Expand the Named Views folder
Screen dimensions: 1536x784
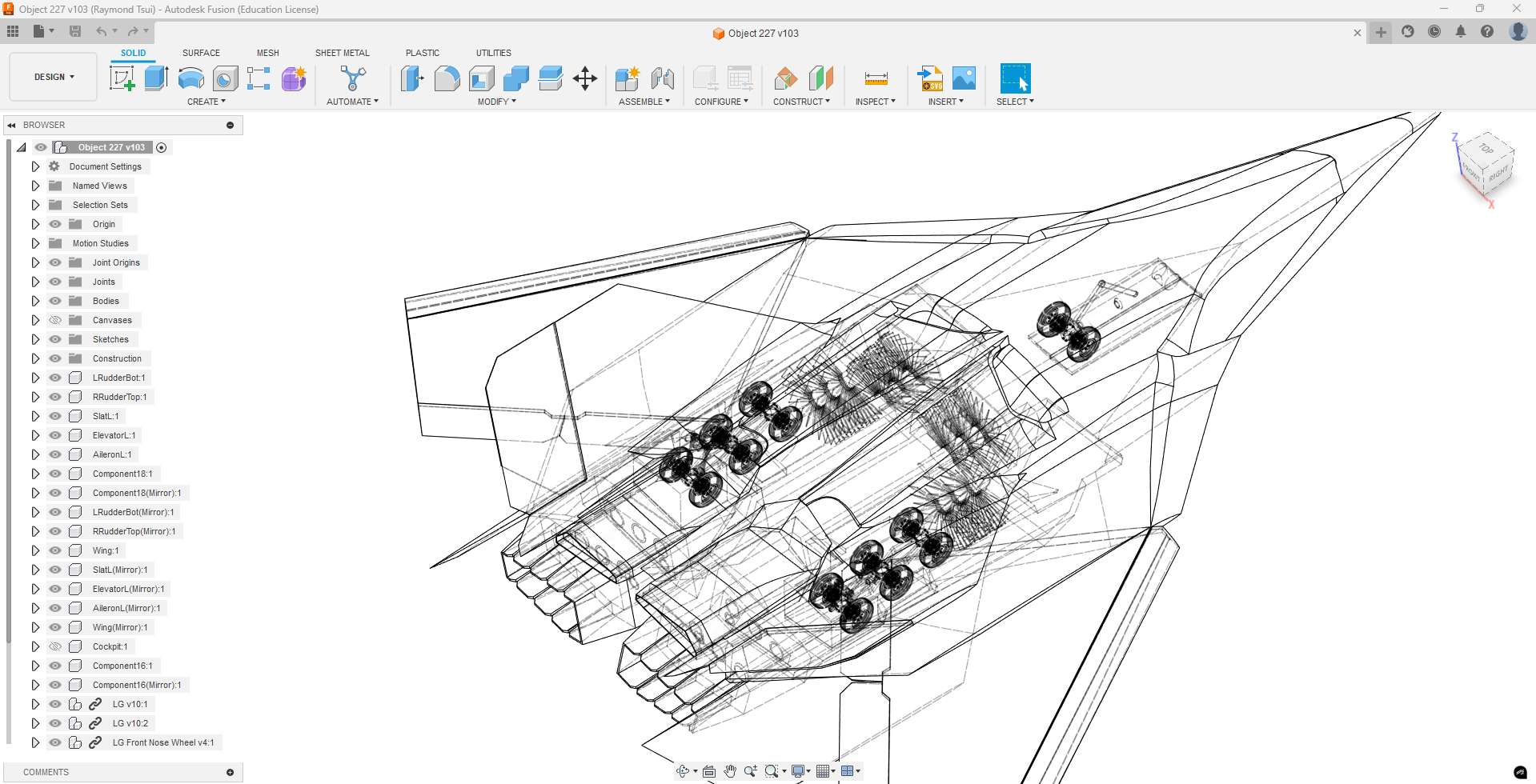coord(35,186)
